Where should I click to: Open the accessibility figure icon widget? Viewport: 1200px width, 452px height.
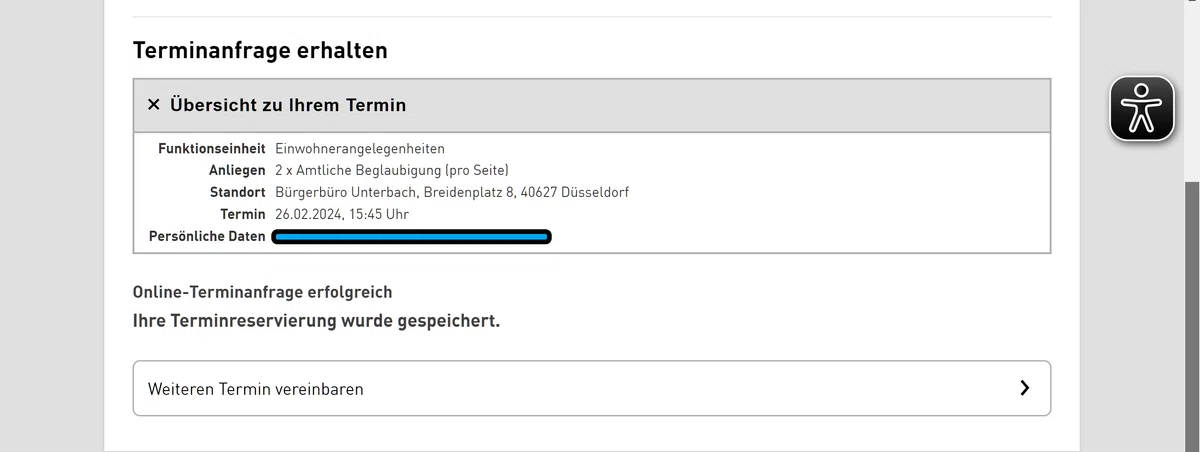point(1141,108)
